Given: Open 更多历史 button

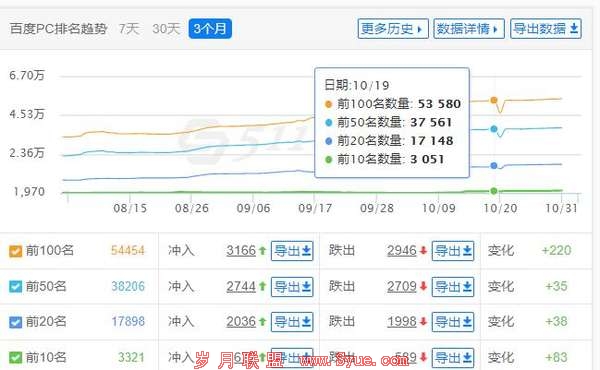Looking at the screenshot, I should click(393, 29).
